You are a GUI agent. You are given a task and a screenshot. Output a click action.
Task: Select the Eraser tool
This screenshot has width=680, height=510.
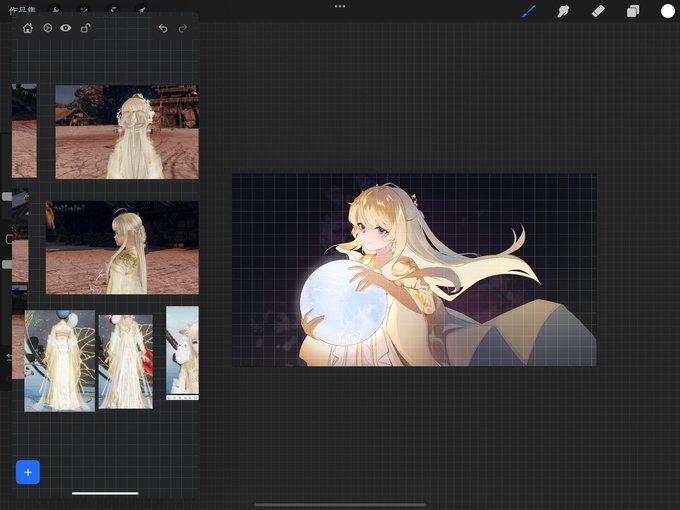(598, 11)
